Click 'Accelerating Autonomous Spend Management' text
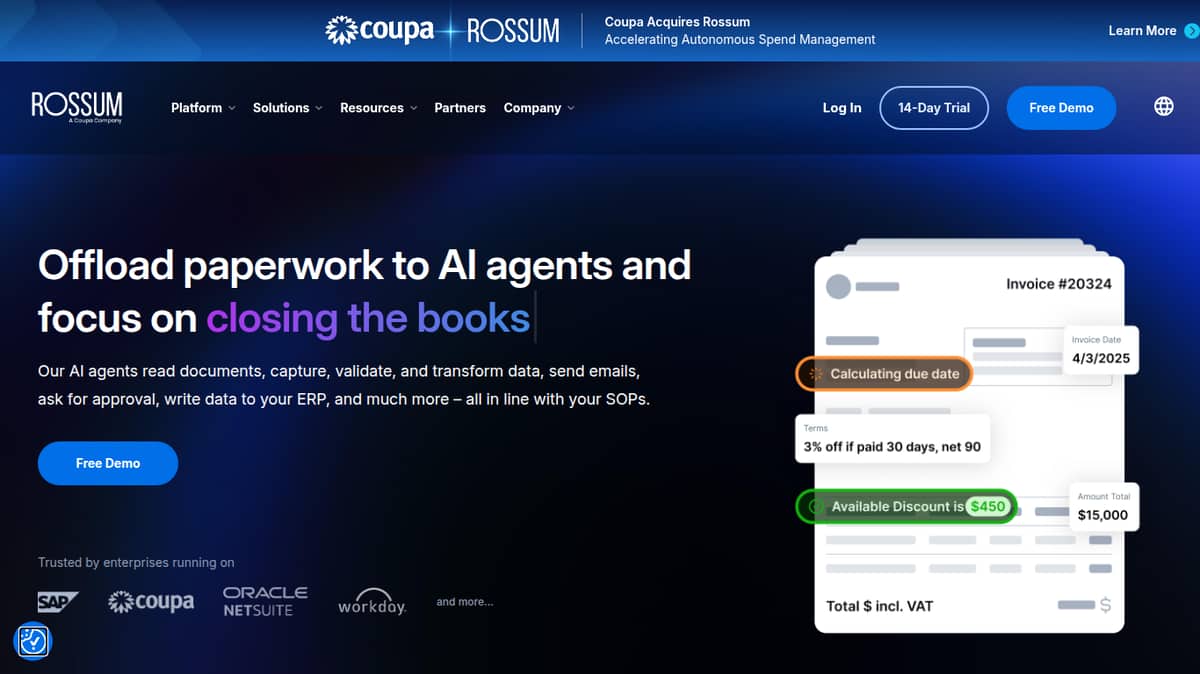The width and height of the screenshot is (1200, 674). 740,40
